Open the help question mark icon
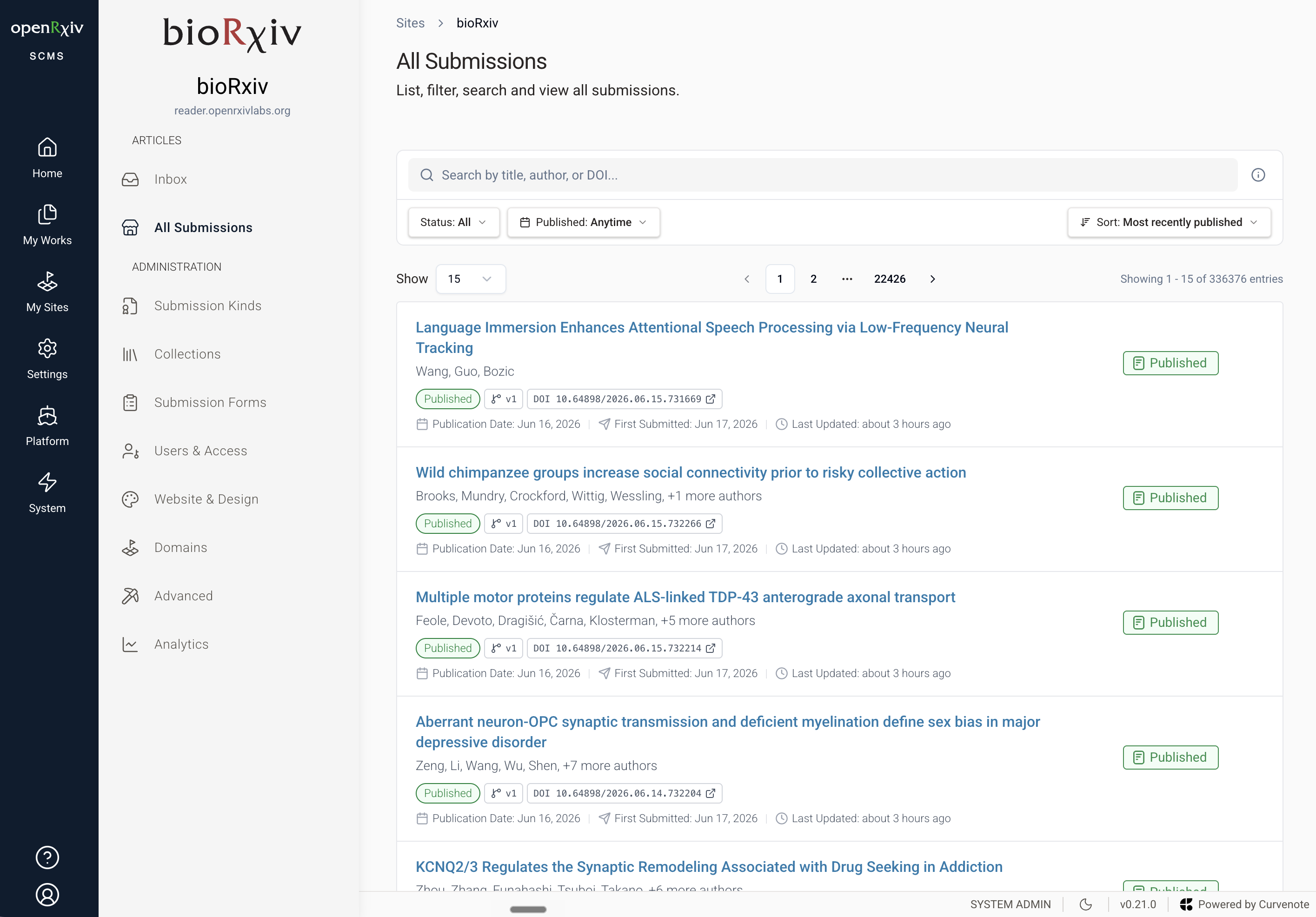 pos(47,857)
